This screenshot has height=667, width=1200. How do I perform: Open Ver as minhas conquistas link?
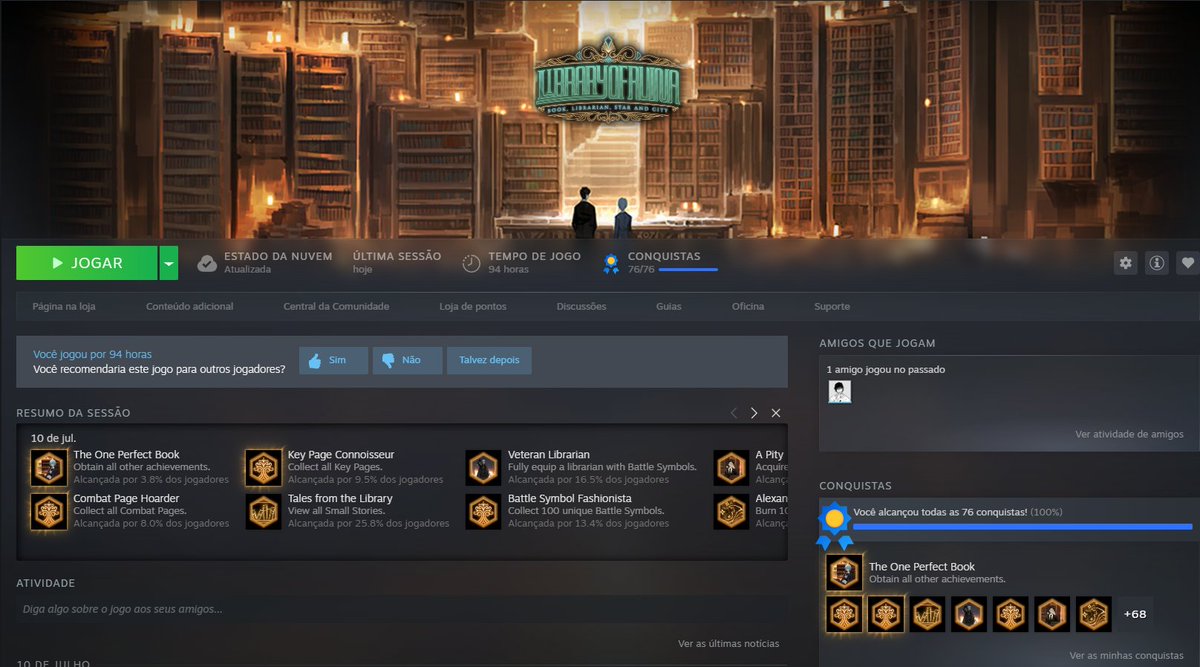(1126, 655)
